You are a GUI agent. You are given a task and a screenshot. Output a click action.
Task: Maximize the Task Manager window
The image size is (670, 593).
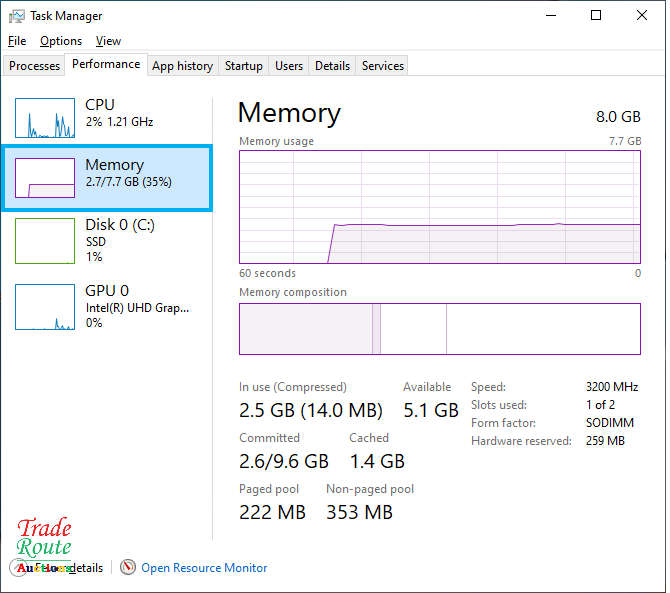pyautogui.click(x=596, y=16)
